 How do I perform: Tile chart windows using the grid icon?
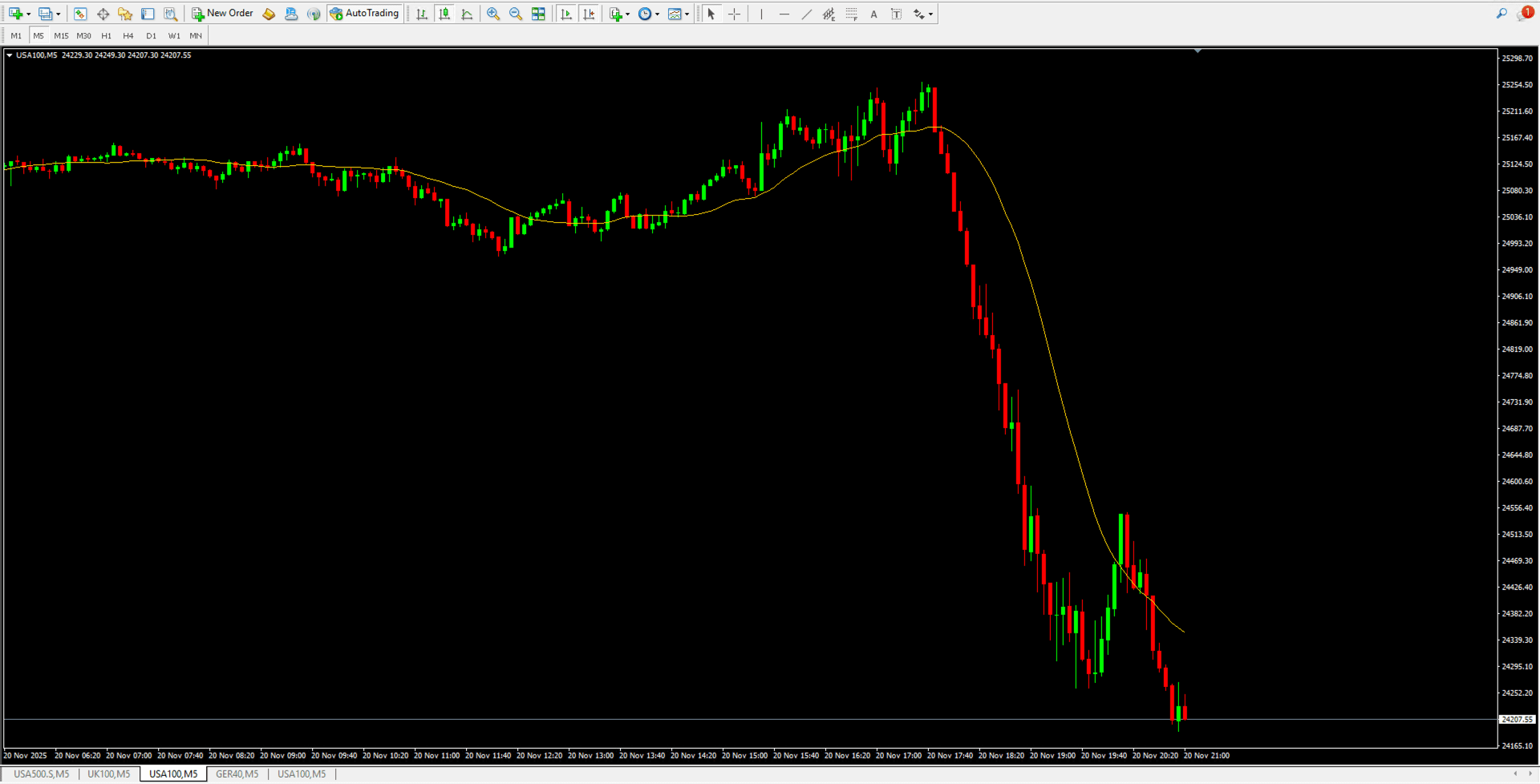click(x=538, y=14)
